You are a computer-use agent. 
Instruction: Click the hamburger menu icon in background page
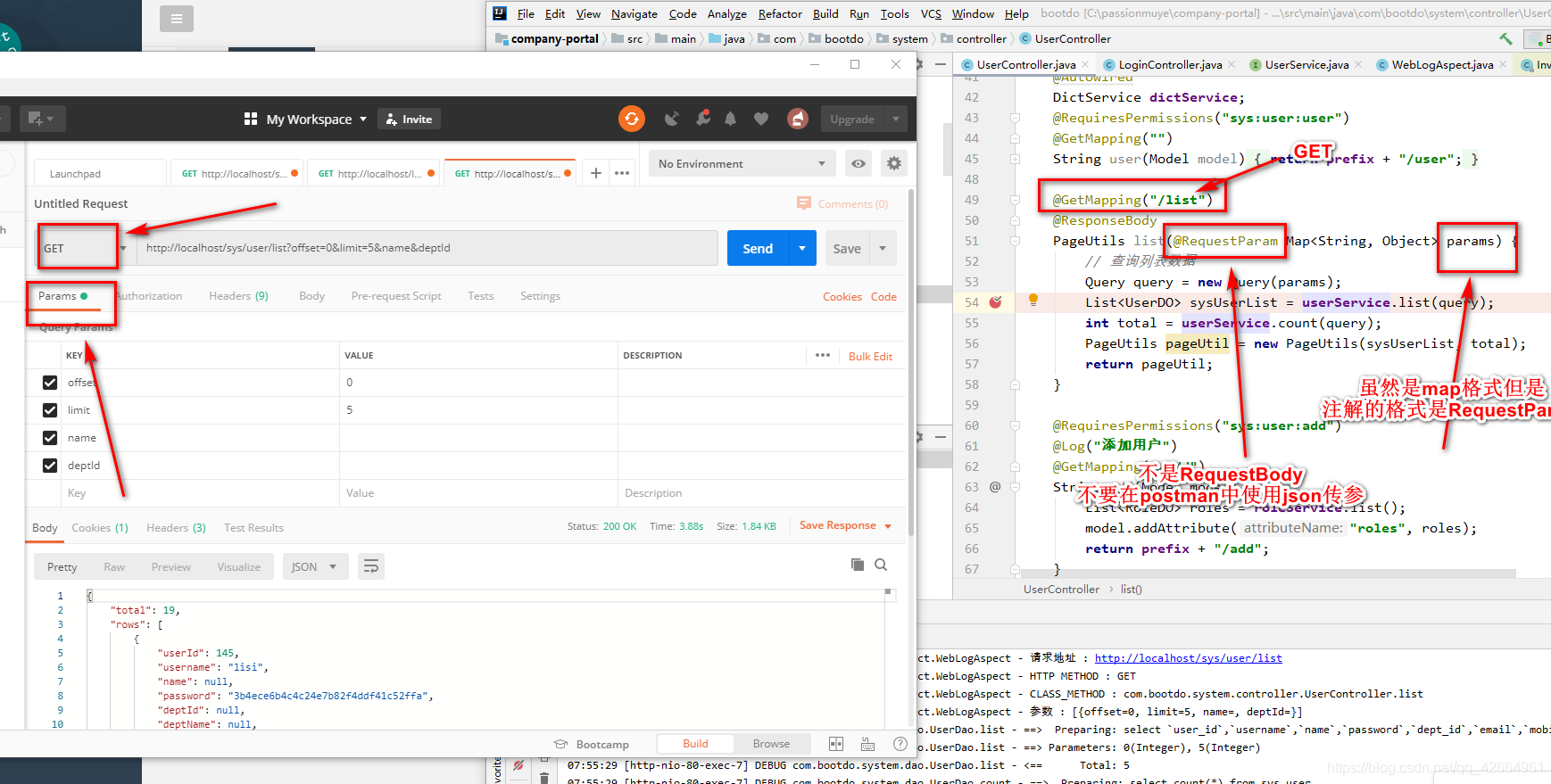(x=177, y=19)
